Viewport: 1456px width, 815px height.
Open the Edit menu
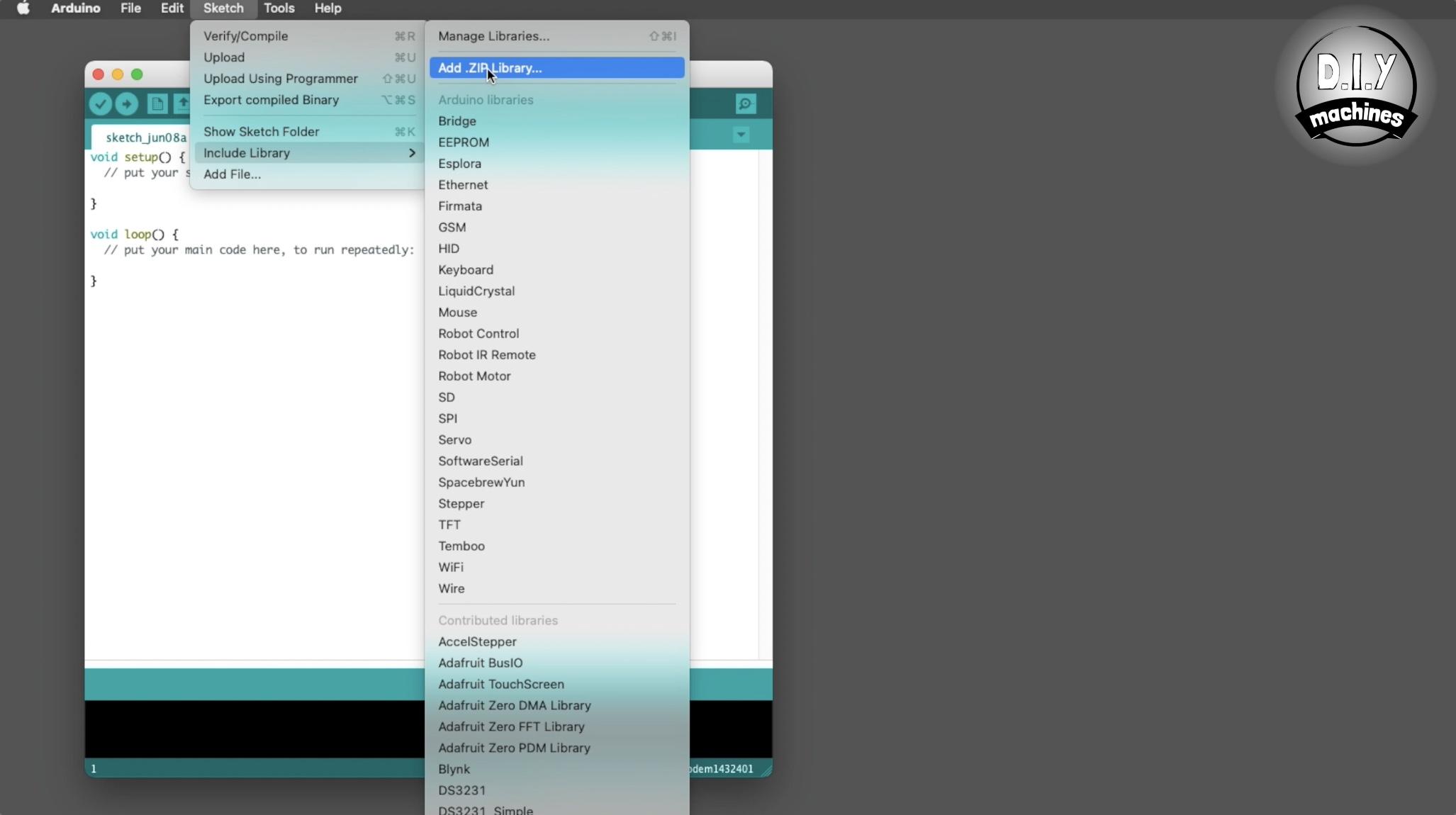coord(172,9)
